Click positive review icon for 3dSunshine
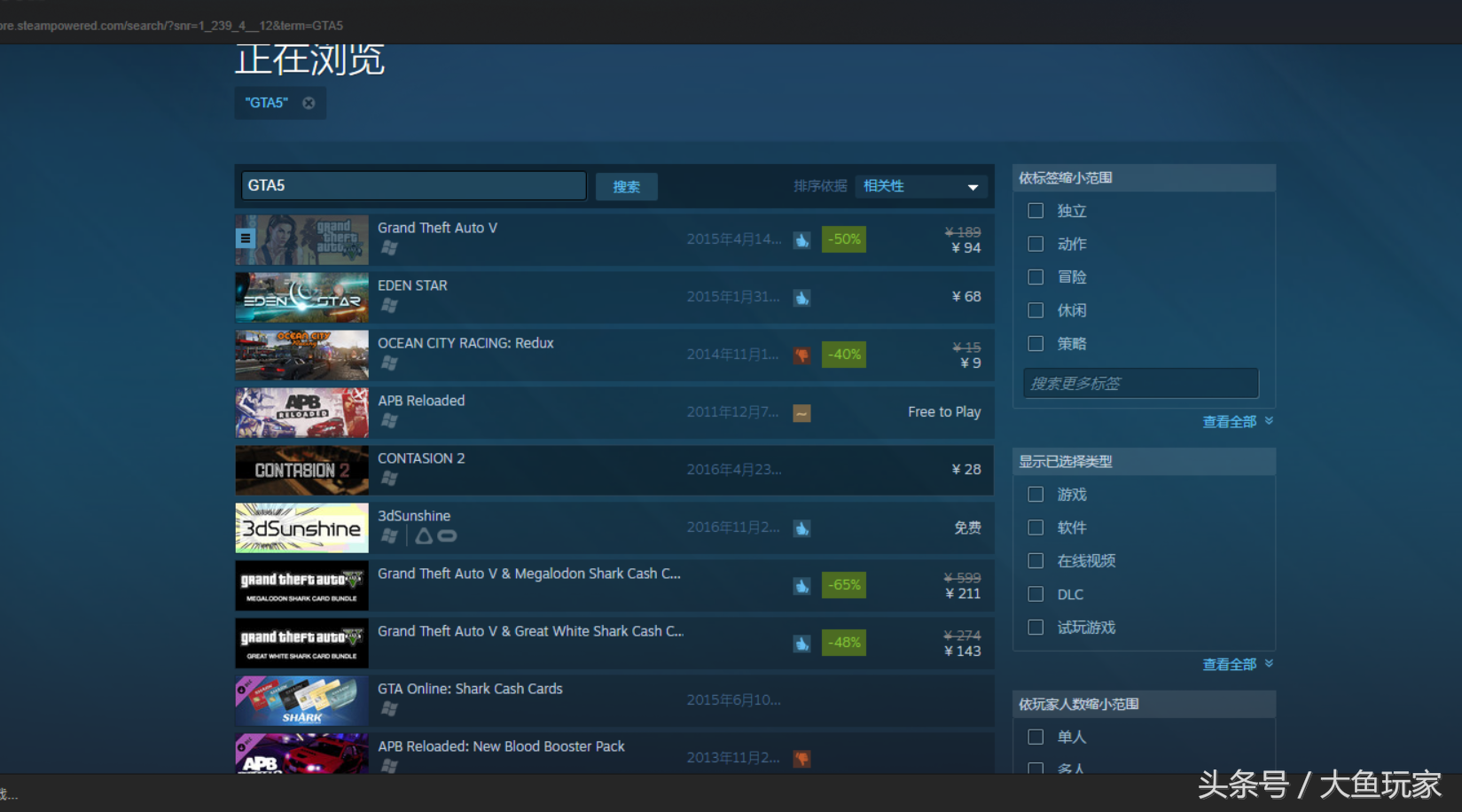The height and width of the screenshot is (812, 1462). click(x=801, y=528)
